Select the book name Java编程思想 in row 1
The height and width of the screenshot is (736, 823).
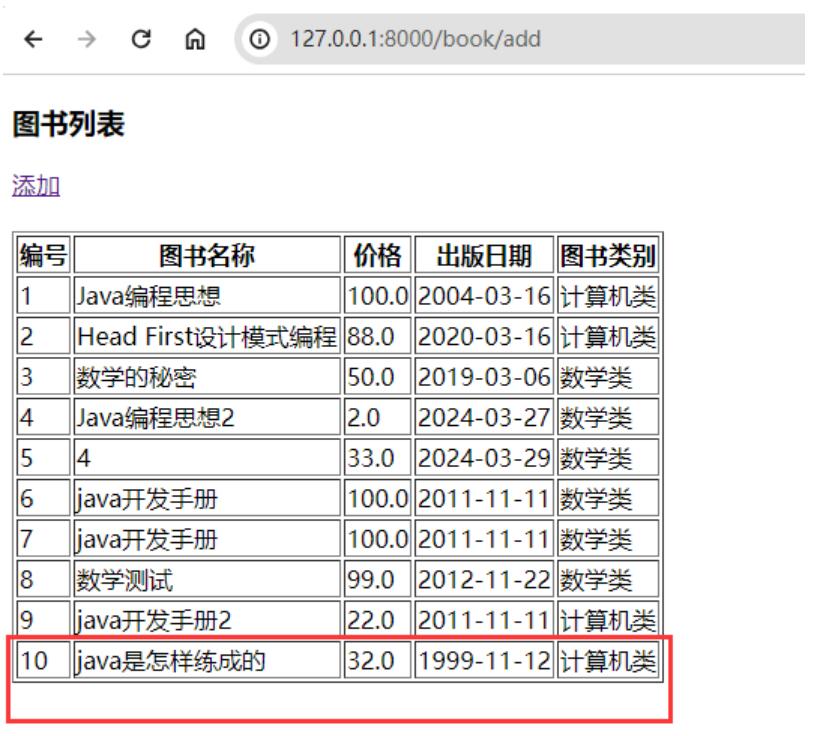pyautogui.click(x=149, y=296)
